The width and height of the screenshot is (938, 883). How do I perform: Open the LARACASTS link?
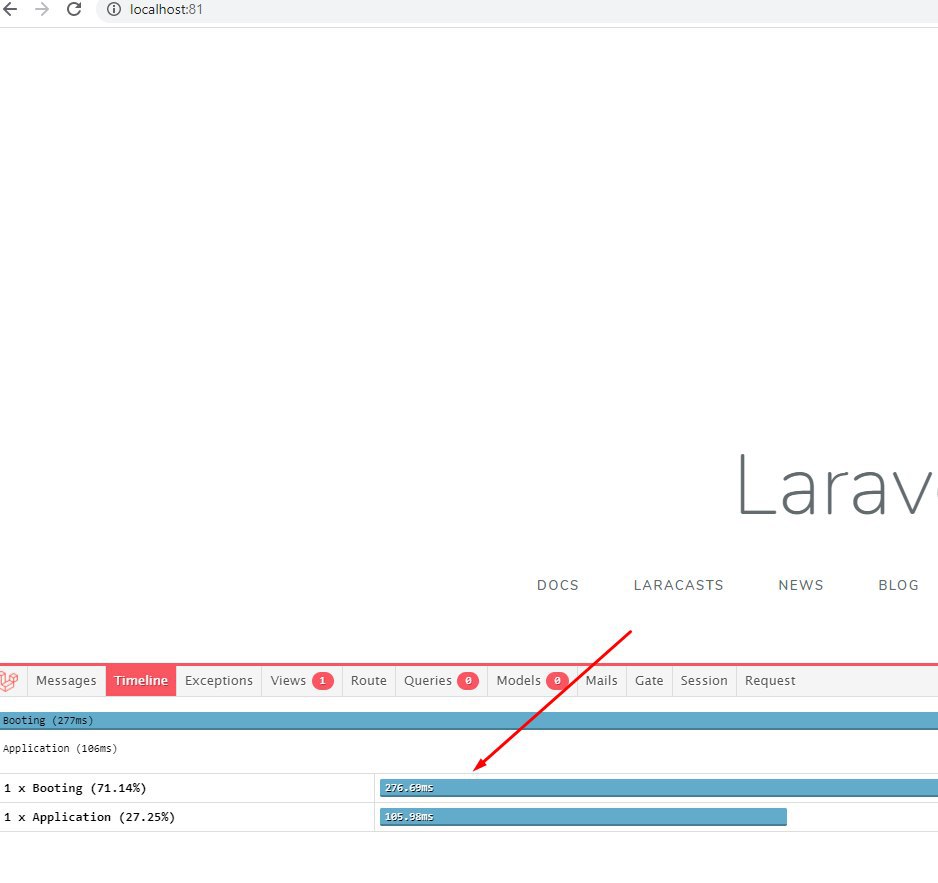678,585
